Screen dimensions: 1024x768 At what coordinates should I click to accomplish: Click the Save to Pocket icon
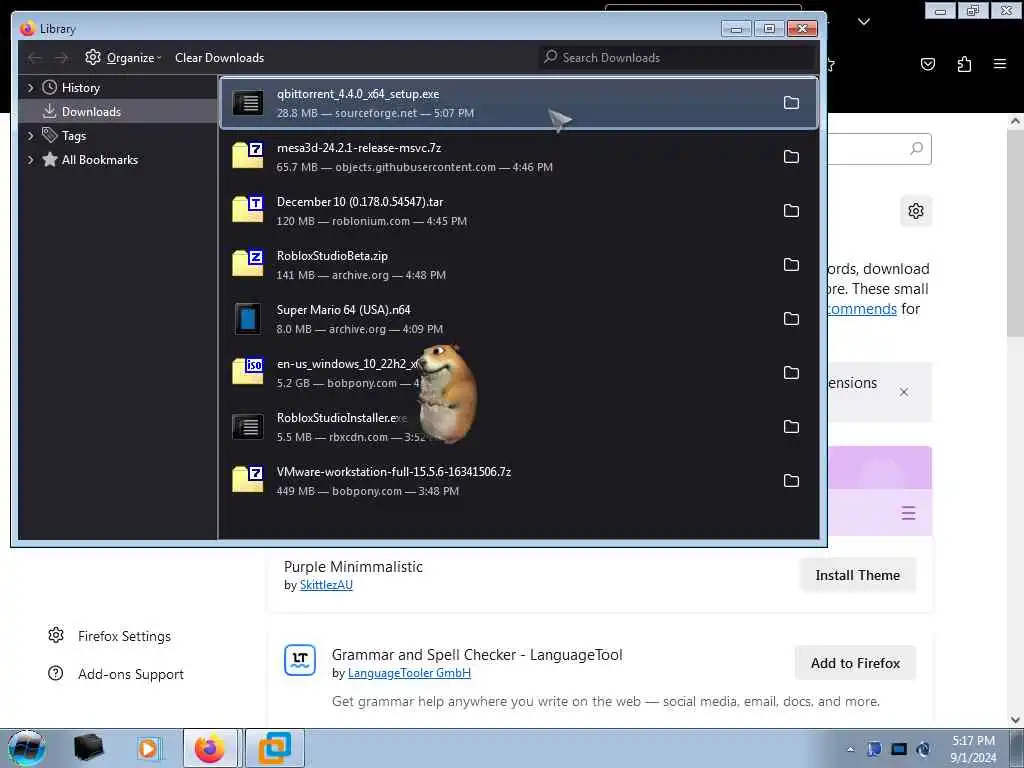927,64
